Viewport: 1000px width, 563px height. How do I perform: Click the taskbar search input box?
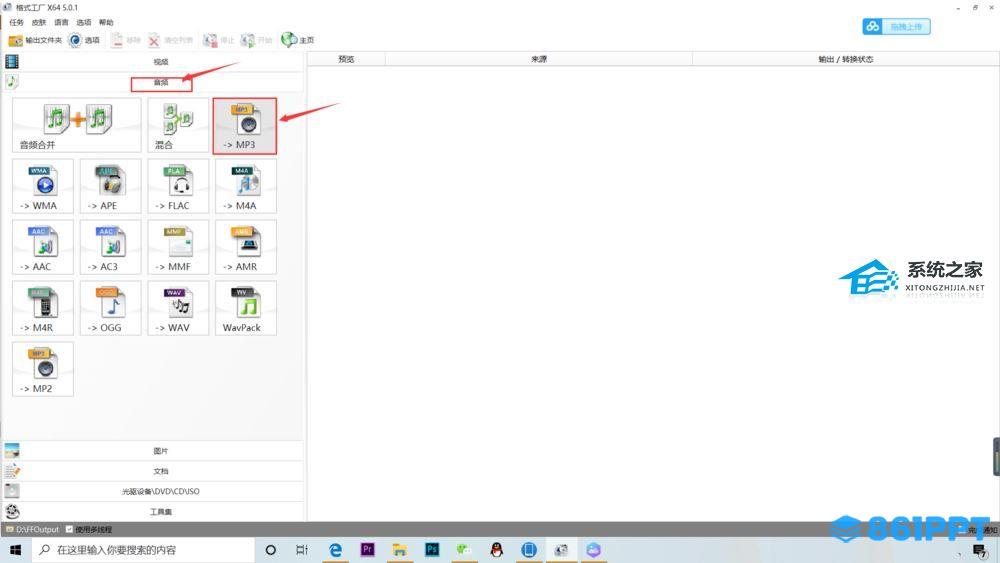(x=143, y=550)
